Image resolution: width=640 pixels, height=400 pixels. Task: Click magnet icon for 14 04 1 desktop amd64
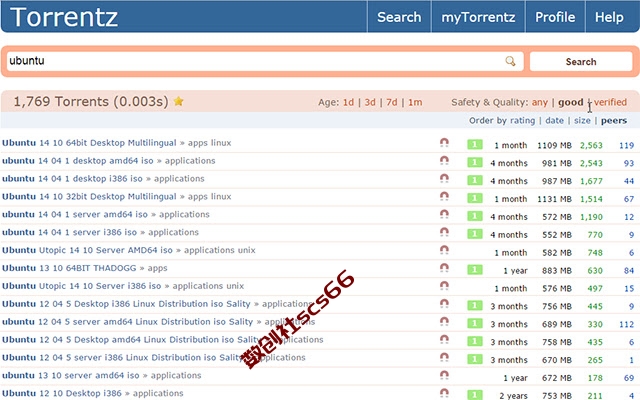444,160
